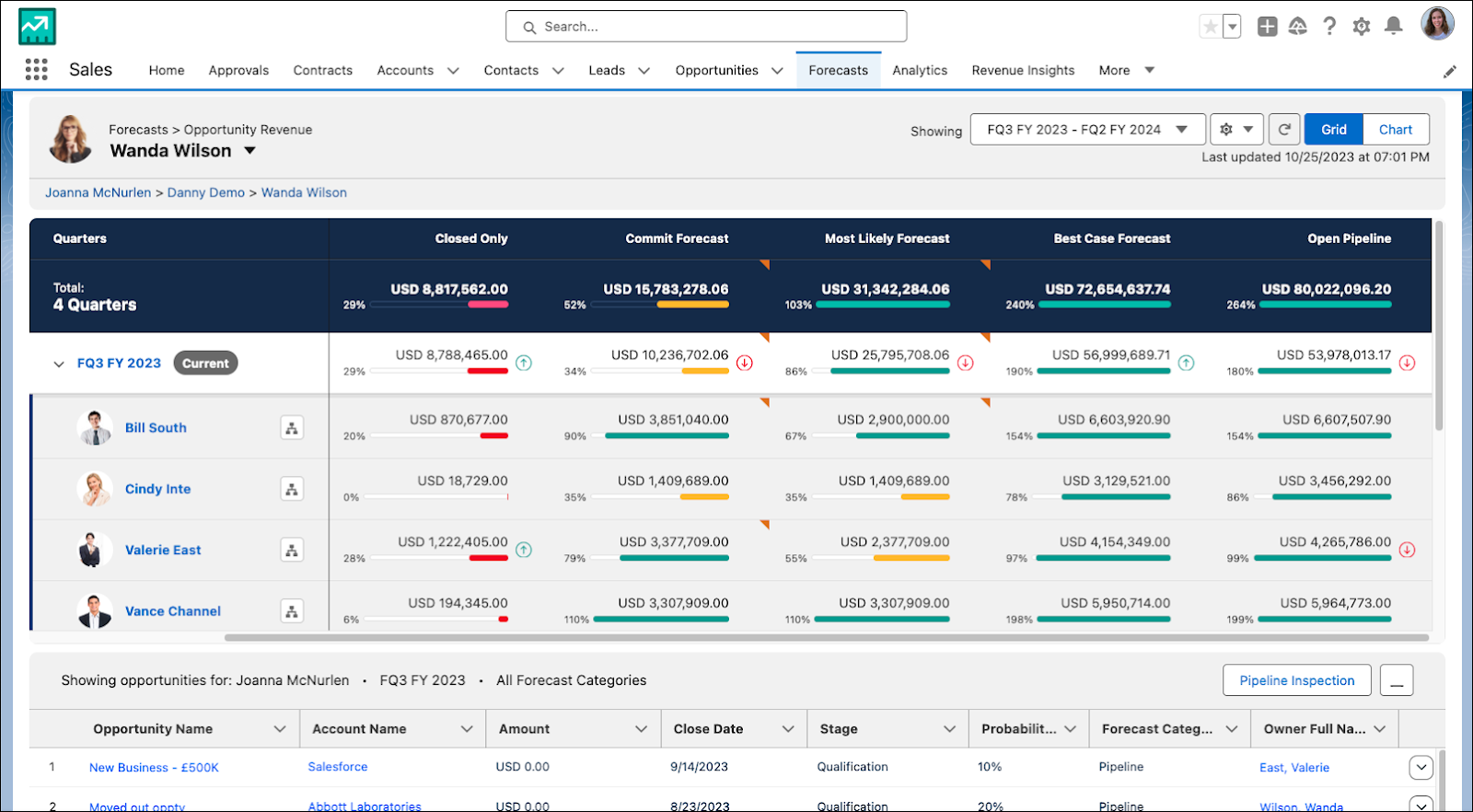The image size is (1473, 812).
Task: Click the notifications bell icon
Action: pos(1394,26)
